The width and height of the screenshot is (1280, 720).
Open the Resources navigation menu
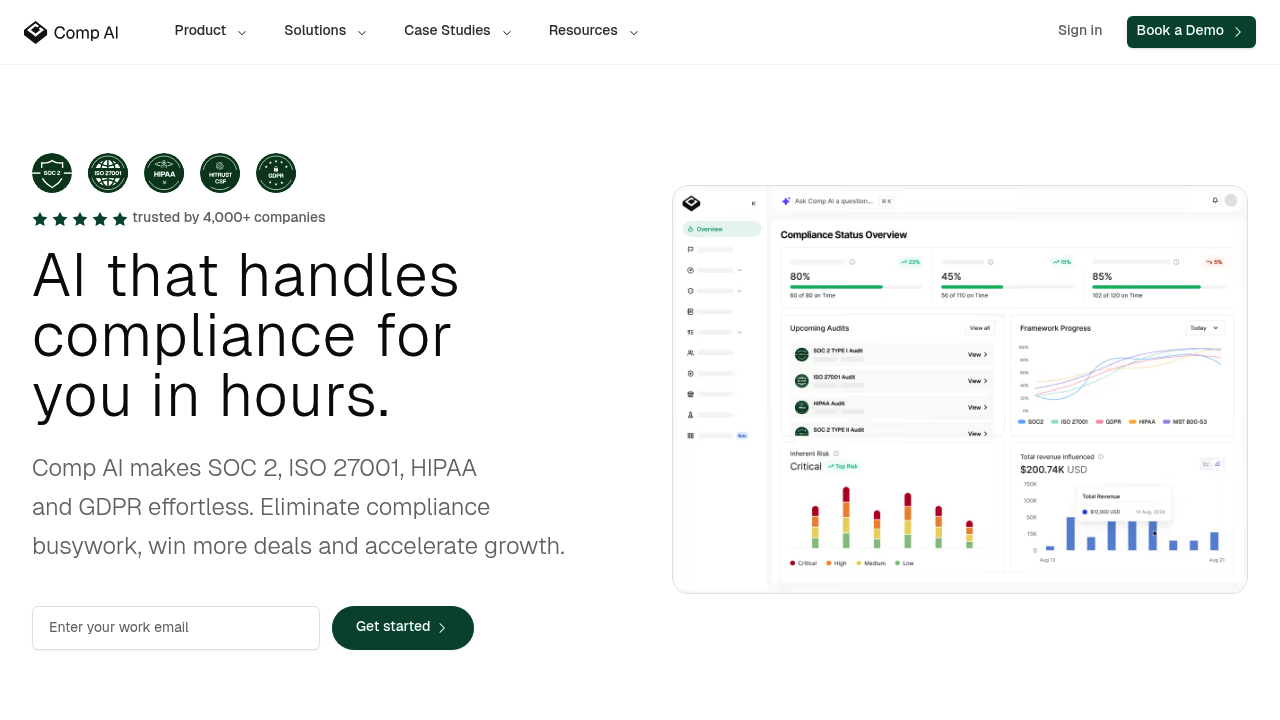(593, 31)
